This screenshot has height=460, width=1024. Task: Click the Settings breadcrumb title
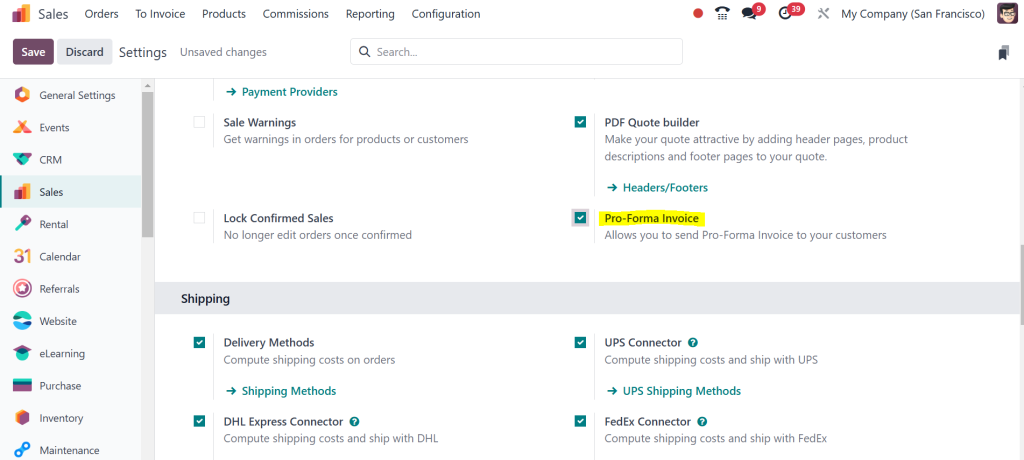tap(143, 52)
